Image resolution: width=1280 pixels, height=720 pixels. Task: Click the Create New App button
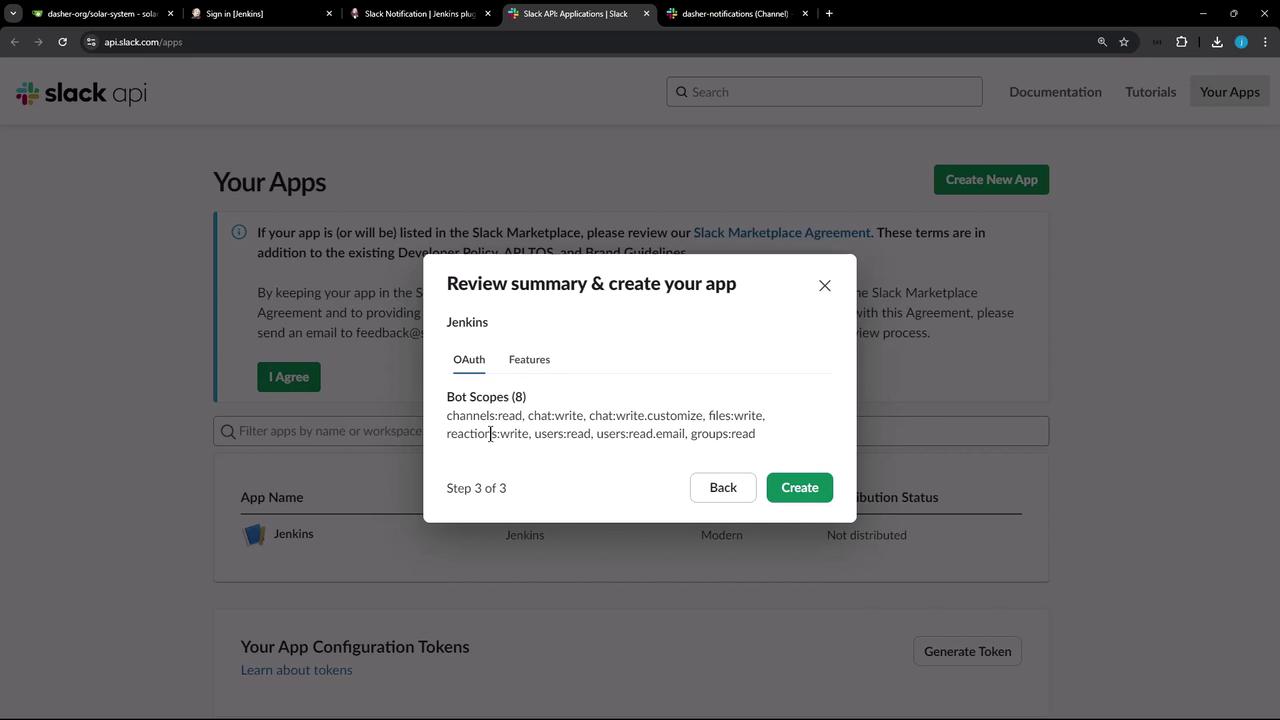coord(991,180)
